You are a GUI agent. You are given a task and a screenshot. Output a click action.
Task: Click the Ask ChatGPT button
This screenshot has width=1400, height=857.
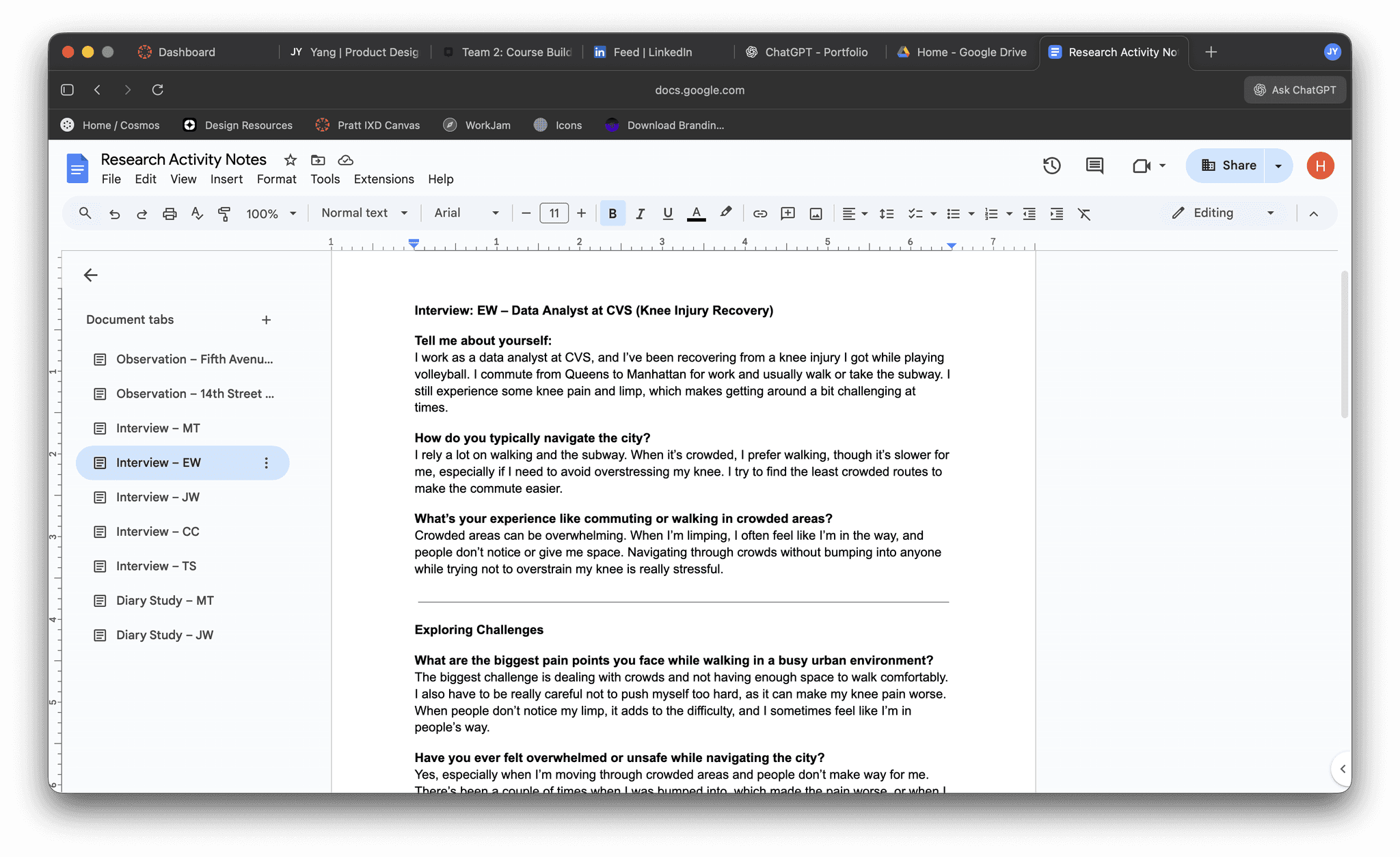point(1295,90)
